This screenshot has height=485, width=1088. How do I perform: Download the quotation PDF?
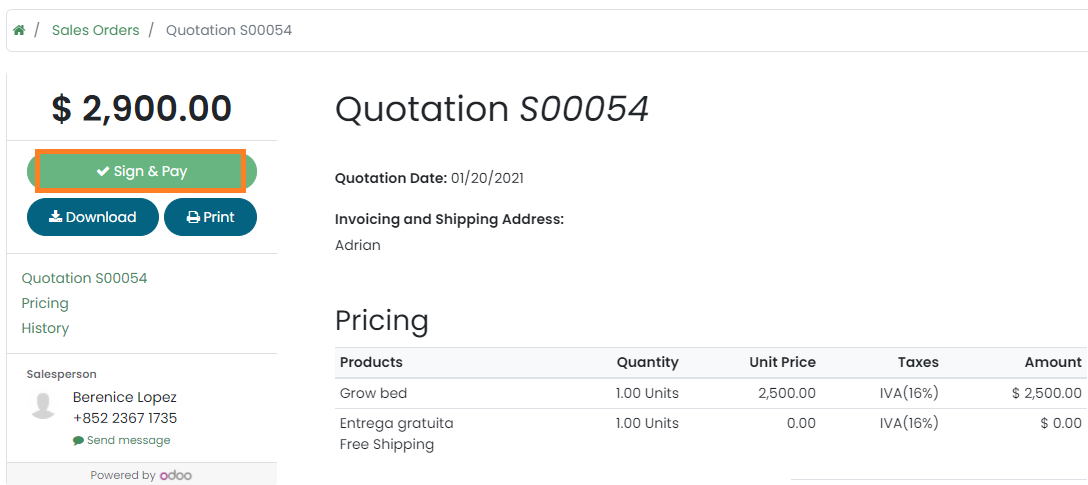(x=93, y=217)
